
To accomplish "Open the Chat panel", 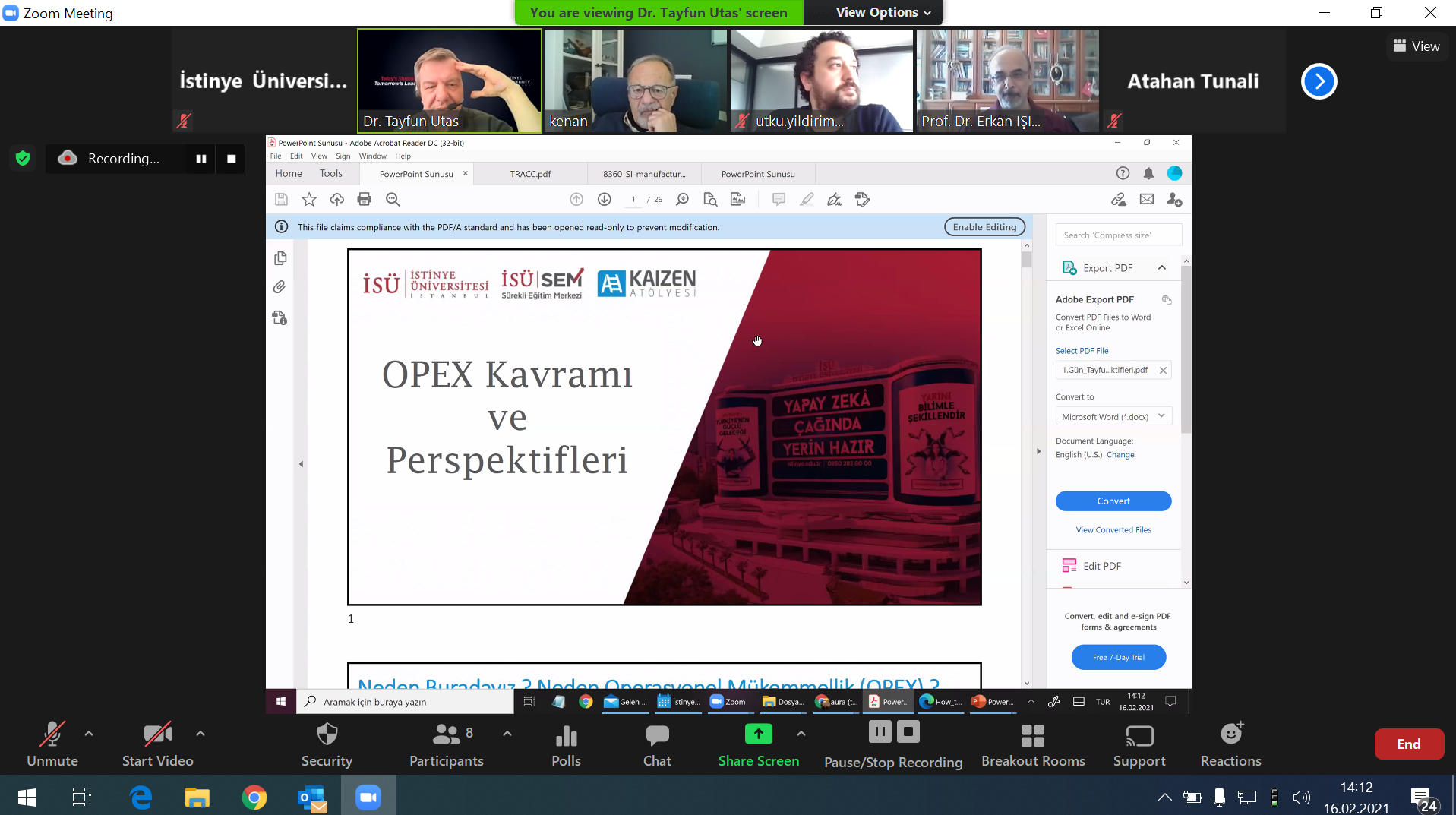I will click(657, 736).
